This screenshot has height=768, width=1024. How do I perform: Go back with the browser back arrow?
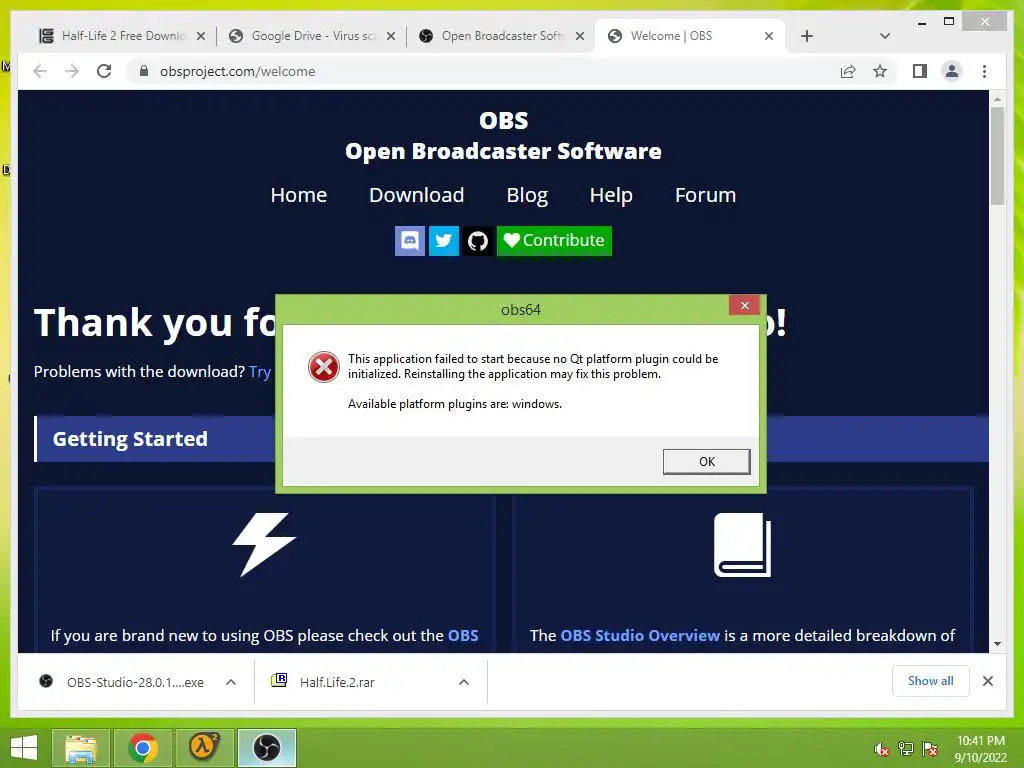pyautogui.click(x=40, y=71)
